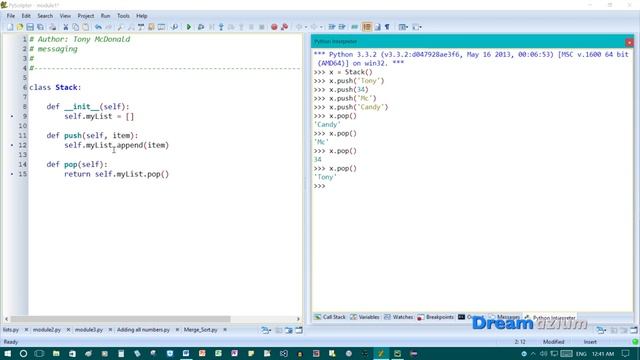
Task: Click the 'Modified' status bar entry
Action: (553, 342)
